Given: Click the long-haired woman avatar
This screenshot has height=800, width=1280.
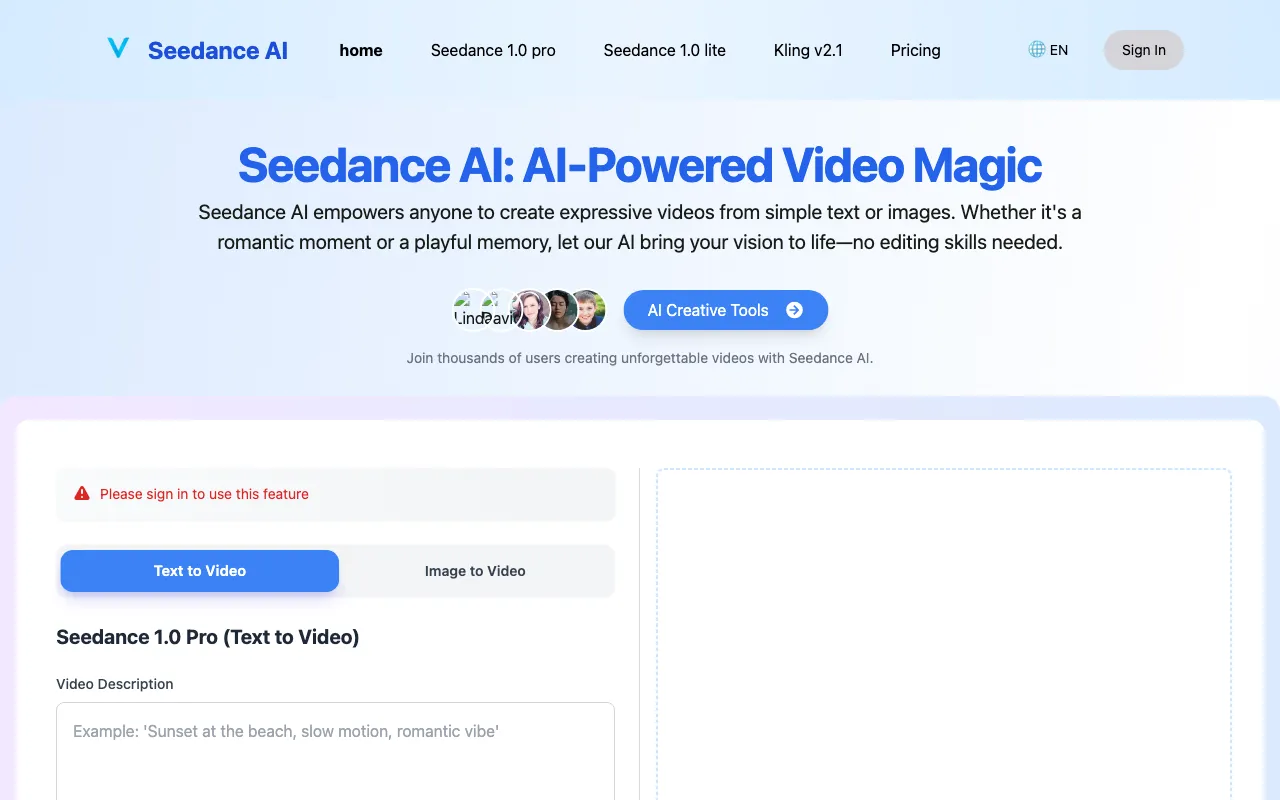Looking at the screenshot, I should [x=529, y=310].
